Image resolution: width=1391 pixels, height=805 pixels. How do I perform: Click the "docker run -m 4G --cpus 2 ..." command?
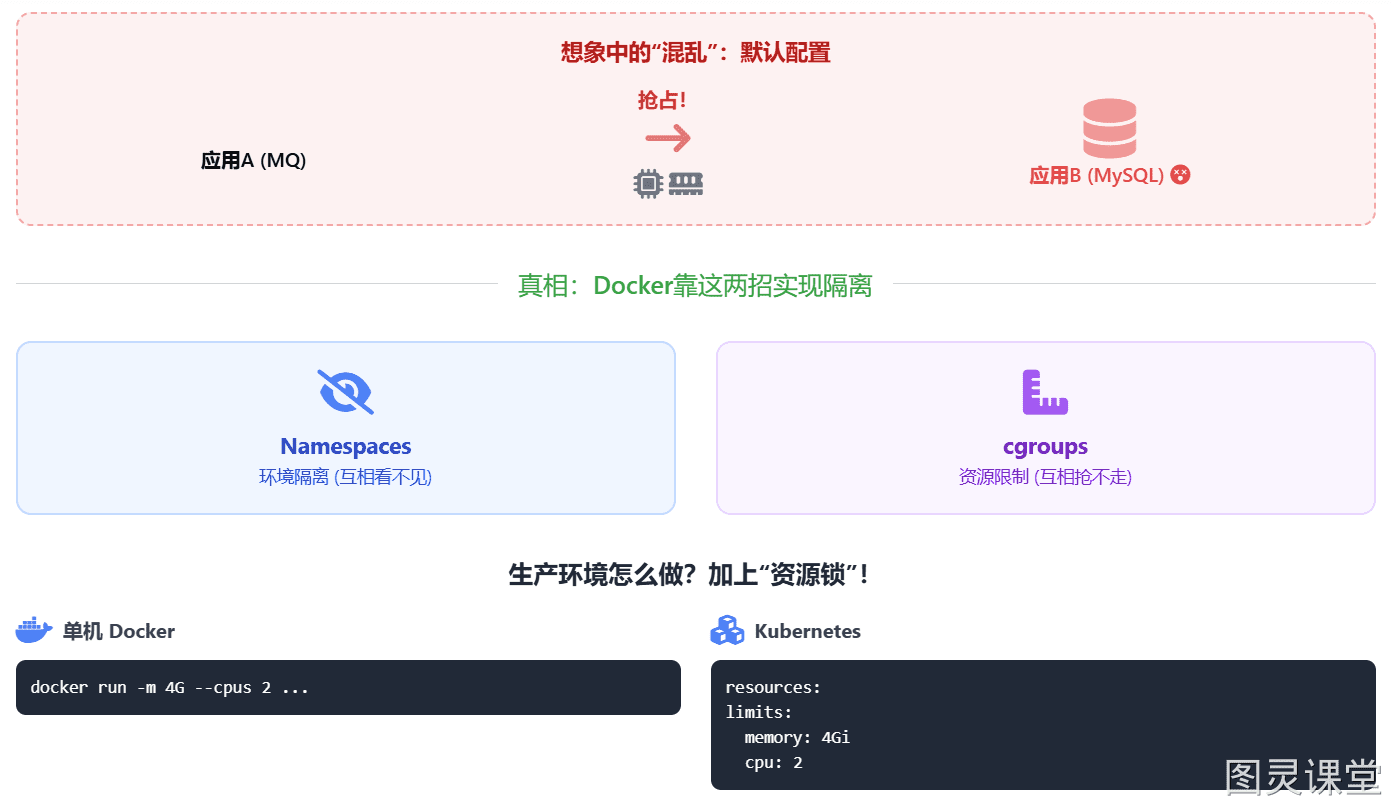click(170, 687)
